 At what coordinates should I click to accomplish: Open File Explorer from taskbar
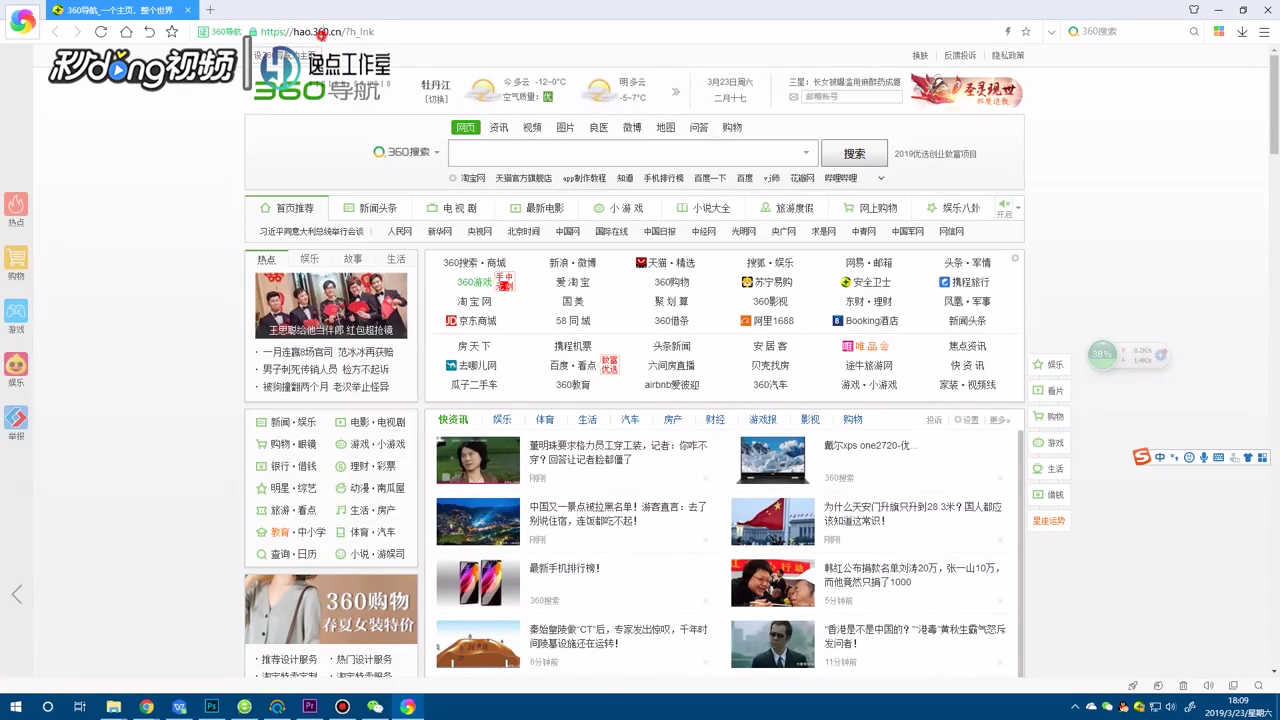(113, 707)
